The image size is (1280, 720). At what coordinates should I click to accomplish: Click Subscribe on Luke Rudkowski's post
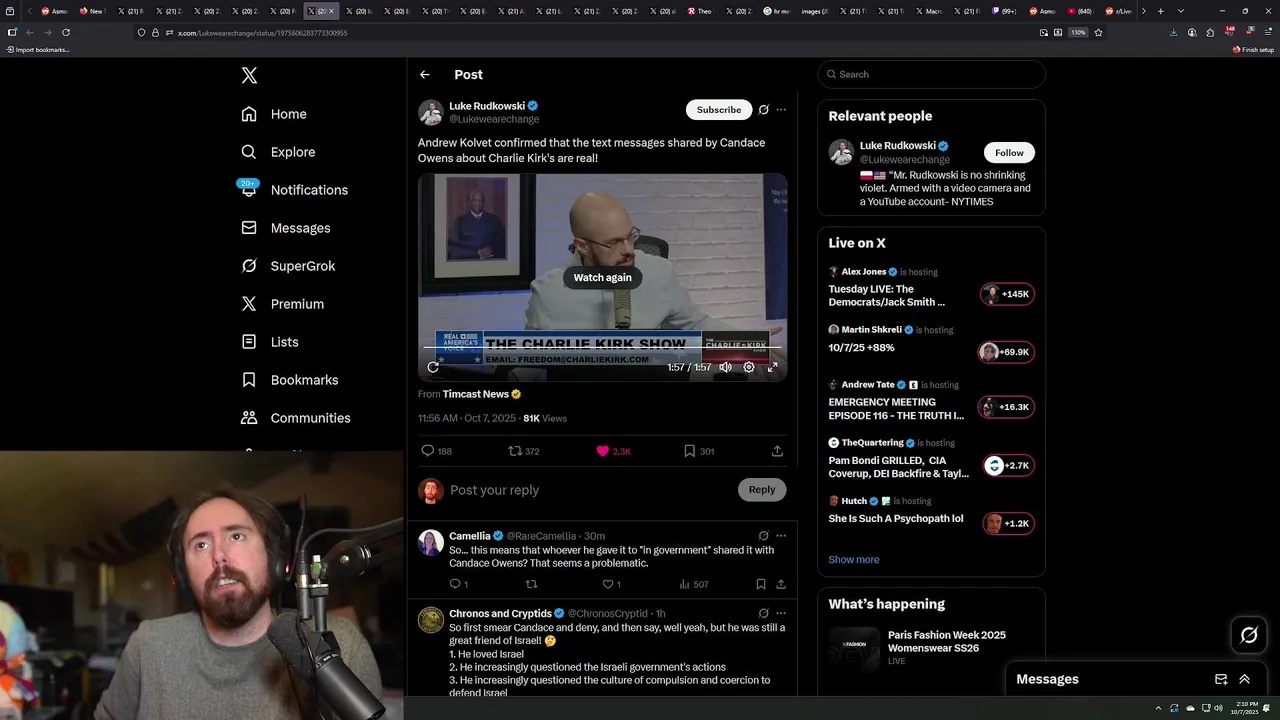point(719,110)
